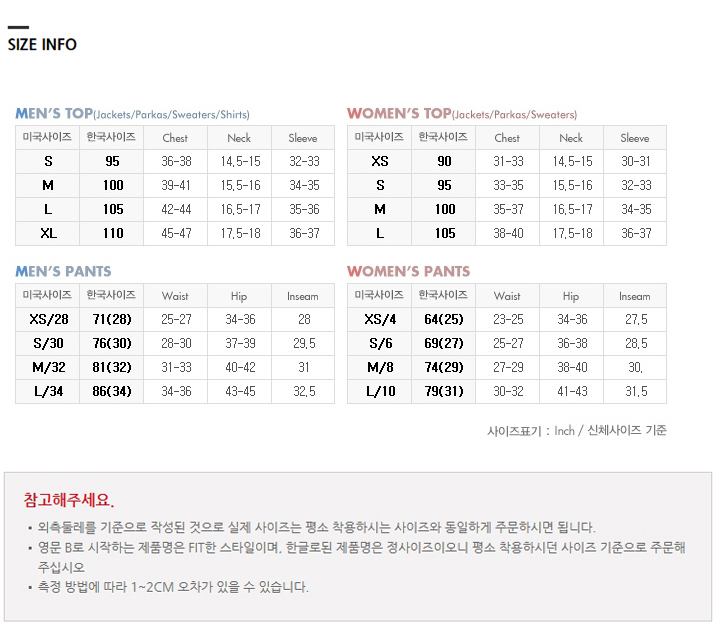Click the red 참고해주세요 notice heading
Viewport: 720px width, 634px height.
click(x=69, y=500)
